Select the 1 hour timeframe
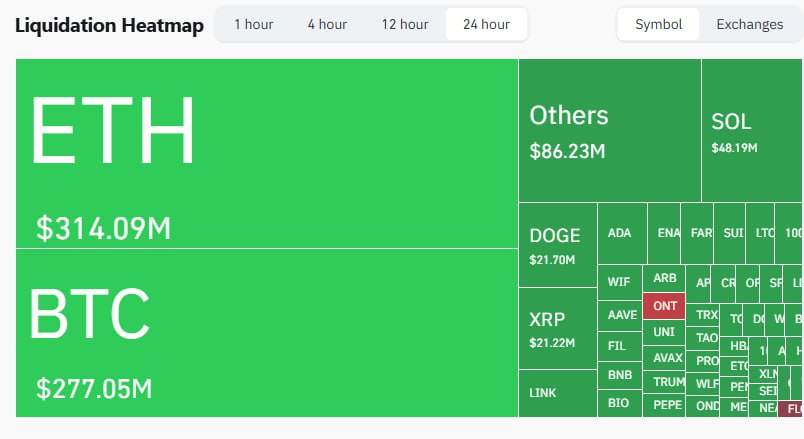 click(x=253, y=24)
